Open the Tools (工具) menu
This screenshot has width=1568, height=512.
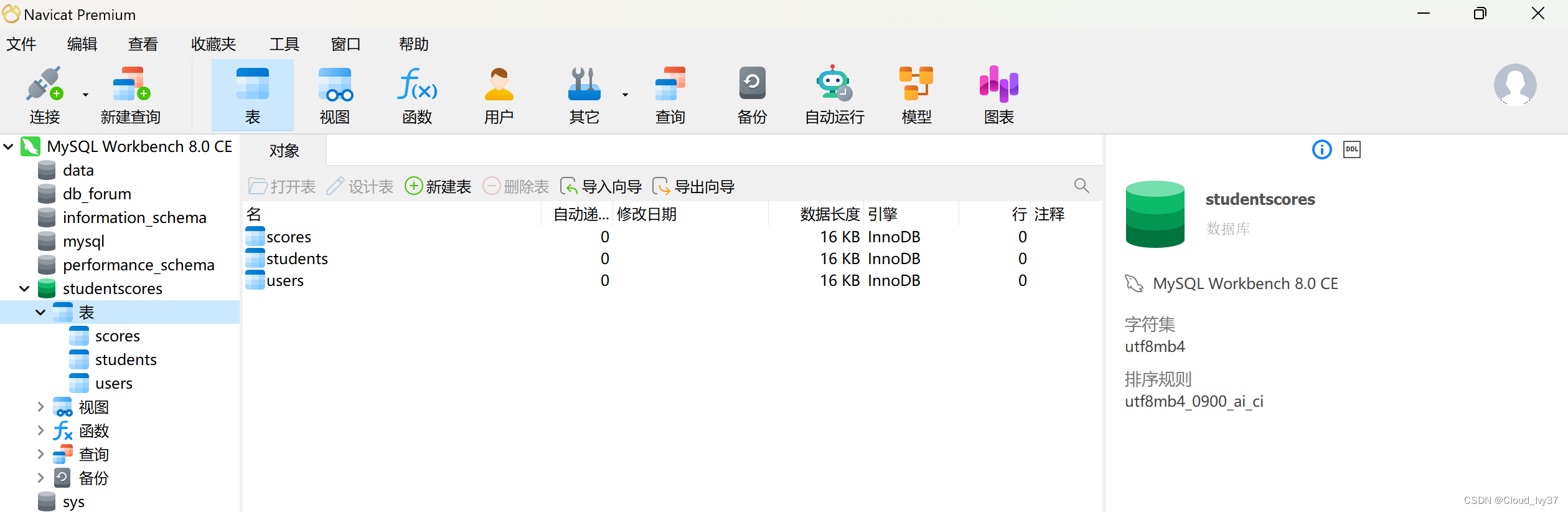(x=284, y=44)
